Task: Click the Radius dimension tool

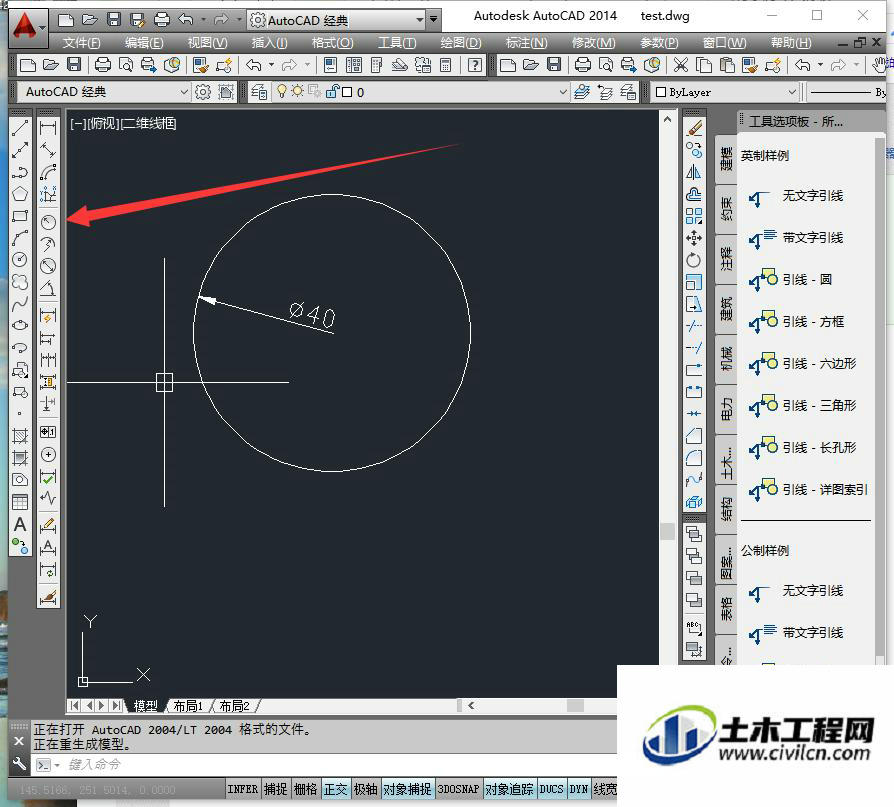Action: coord(48,222)
